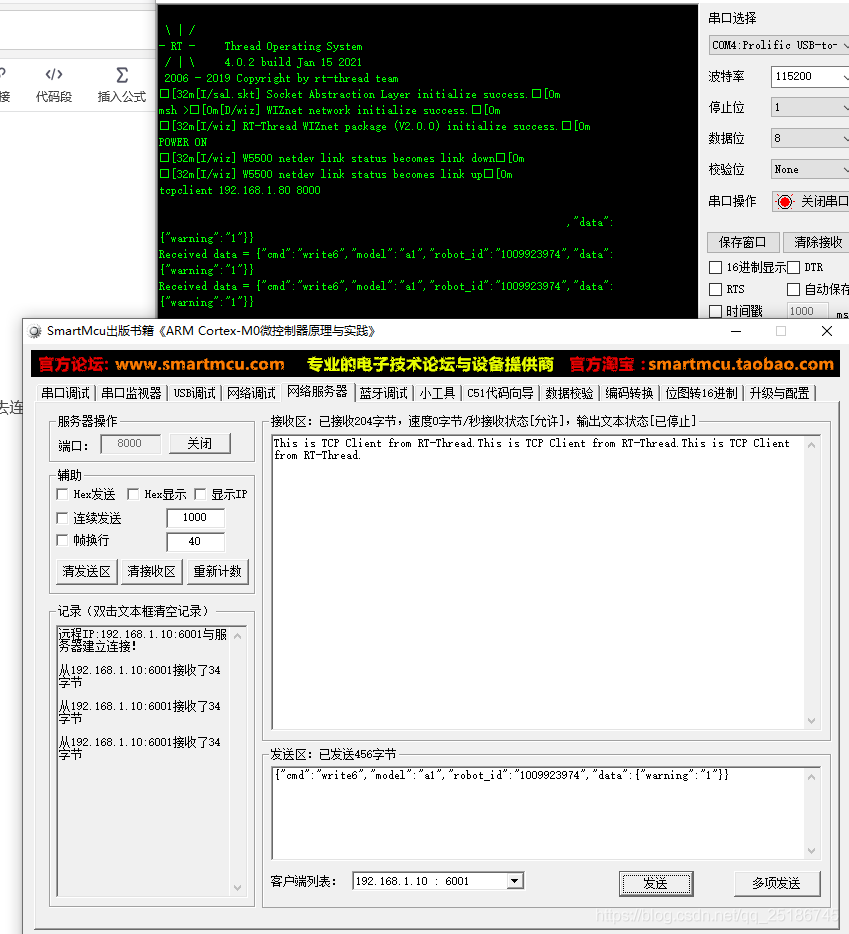Switch to the 蓝牙调试 tab
849x934 pixels.
384,393
